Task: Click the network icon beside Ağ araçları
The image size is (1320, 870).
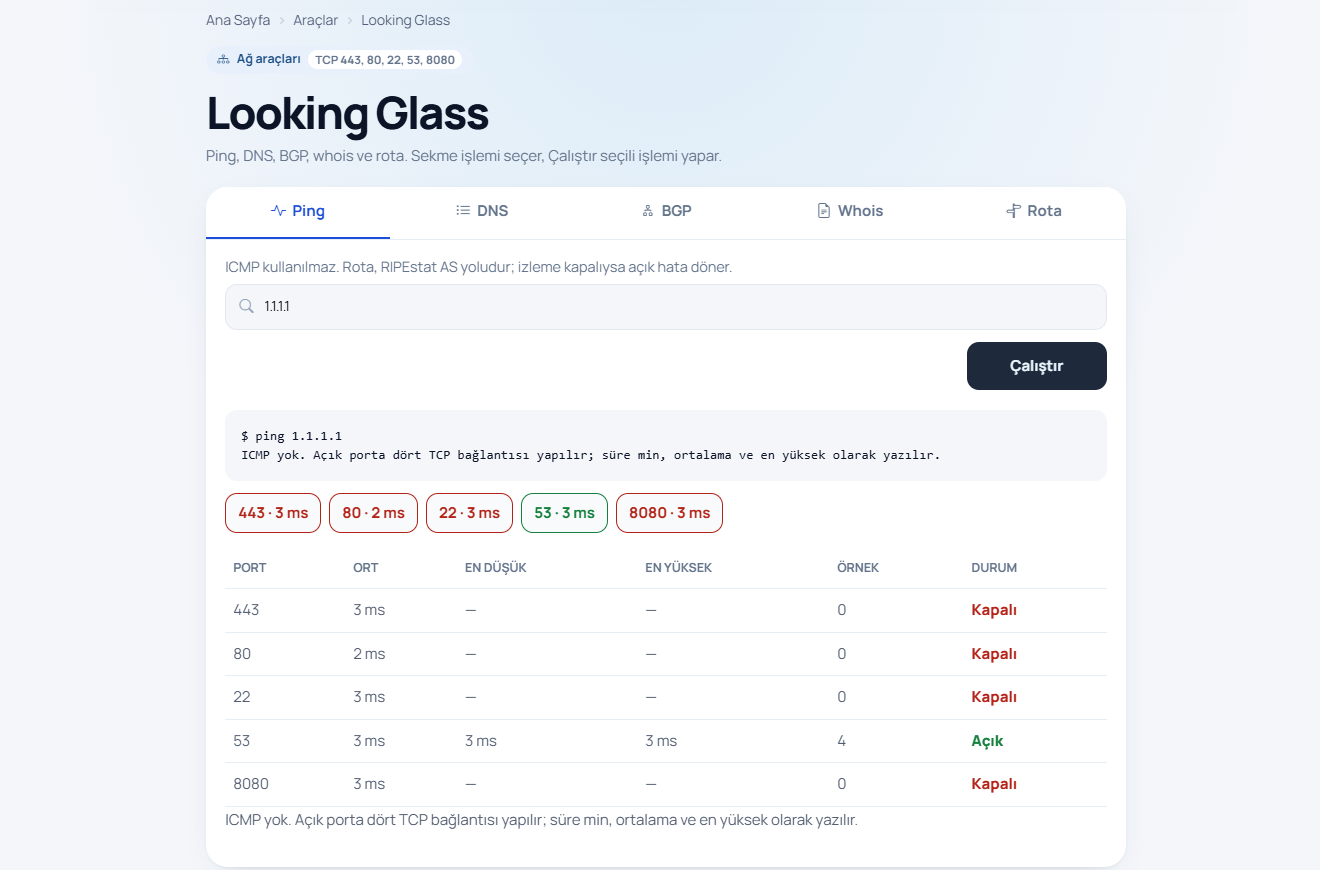Action: pyautogui.click(x=223, y=60)
